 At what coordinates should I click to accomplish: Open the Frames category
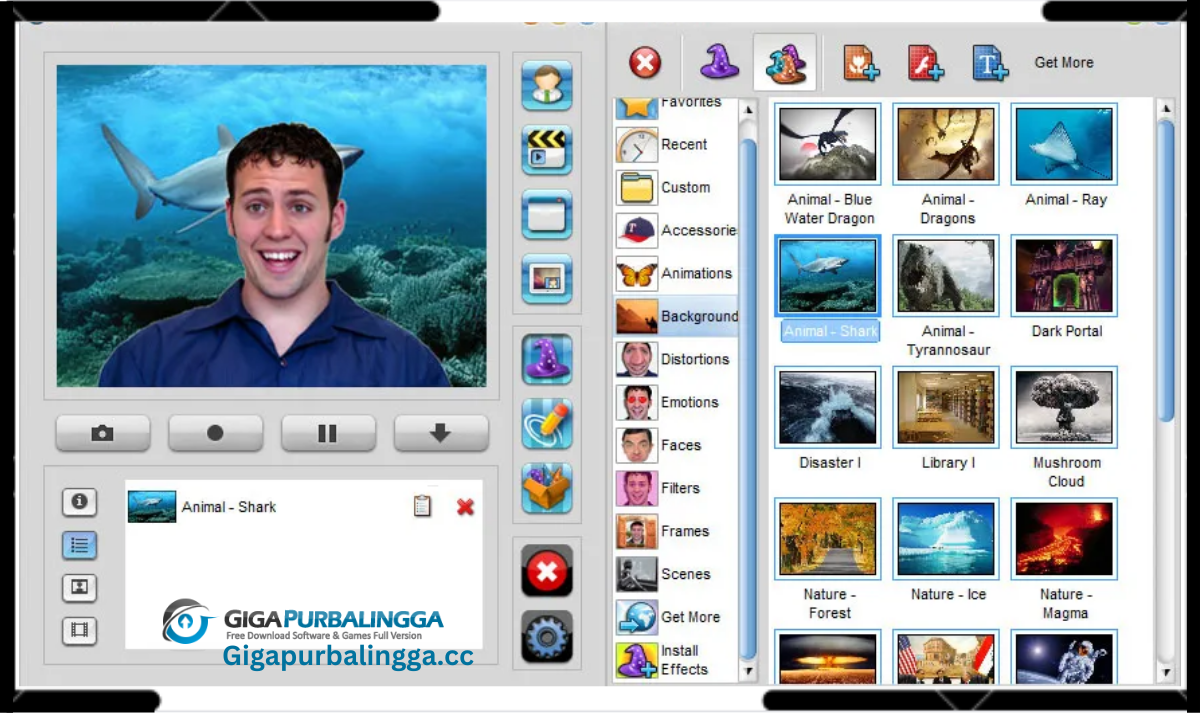tap(676, 531)
